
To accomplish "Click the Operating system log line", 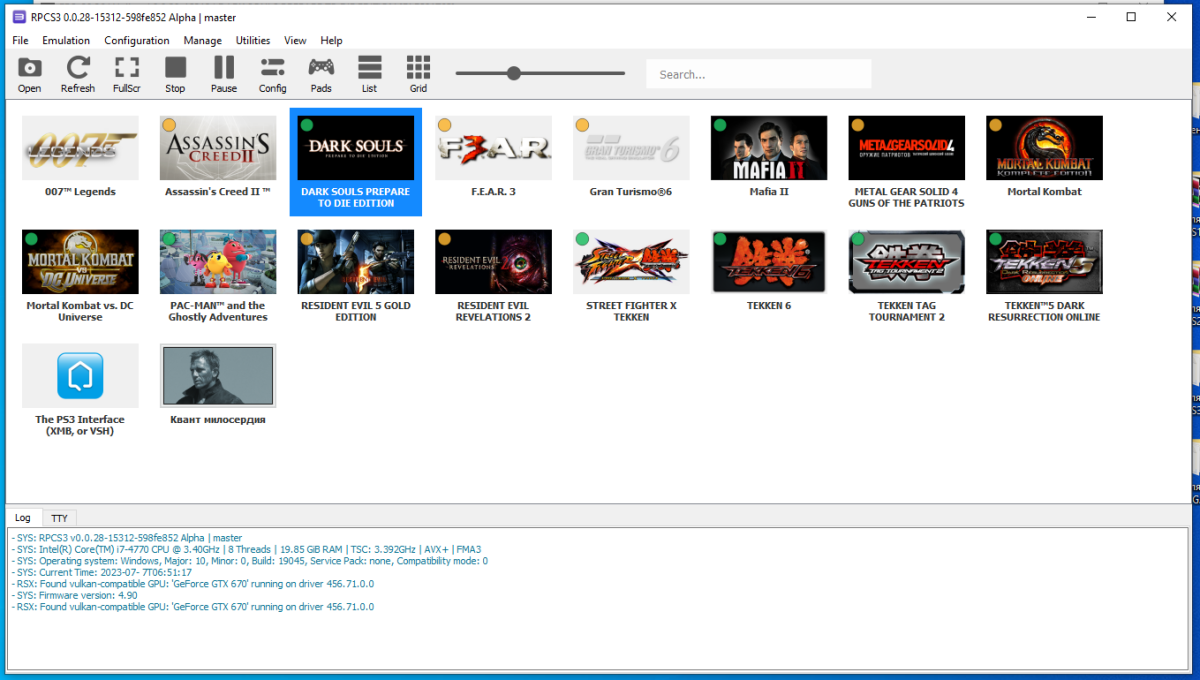I will pyautogui.click(x=250, y=561).
